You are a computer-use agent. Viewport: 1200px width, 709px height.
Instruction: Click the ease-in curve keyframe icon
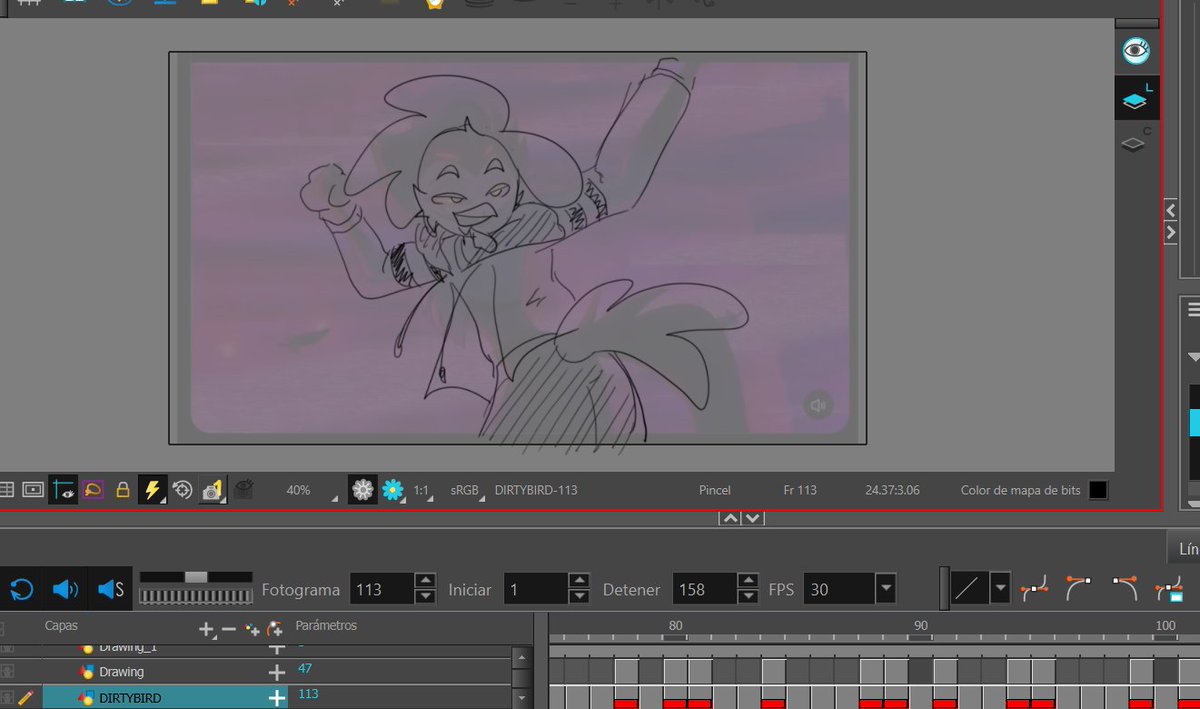tap(1078, 589)
